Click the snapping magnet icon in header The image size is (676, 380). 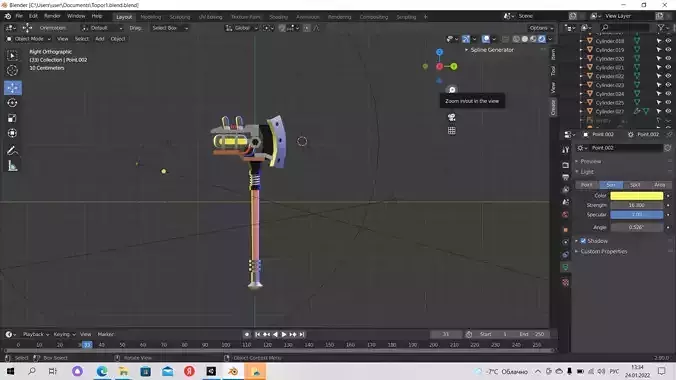[x=282, y=28]
